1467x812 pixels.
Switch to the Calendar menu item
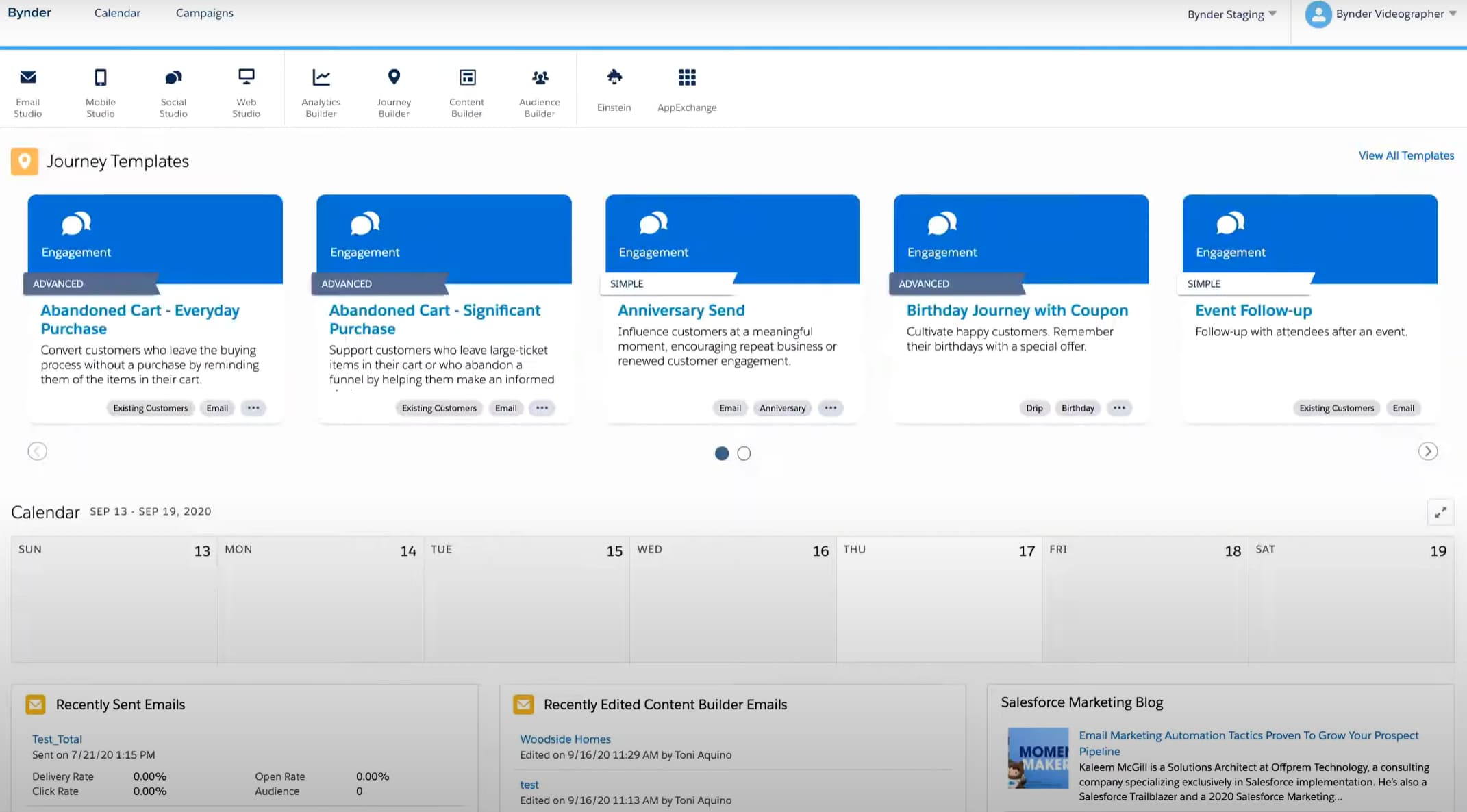click(116, 13)
